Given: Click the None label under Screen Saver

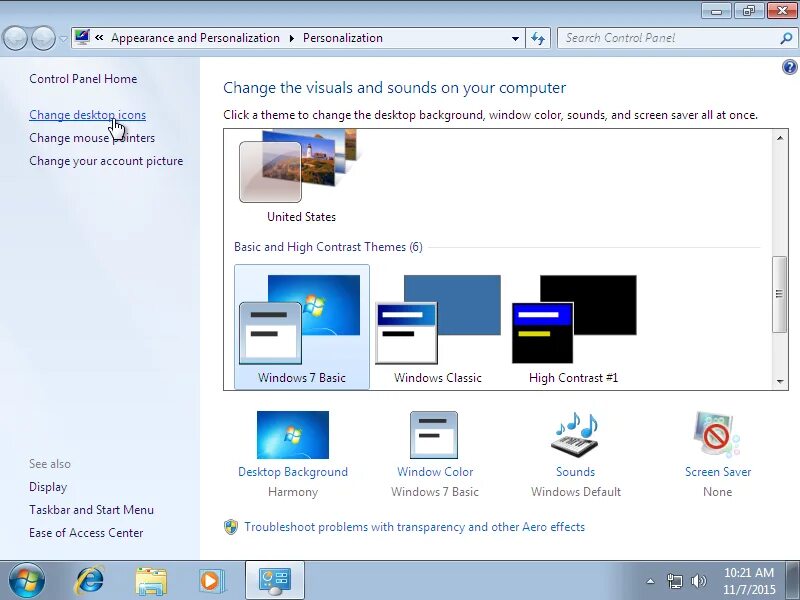Looking at the screenshot, I should (717, 492).
